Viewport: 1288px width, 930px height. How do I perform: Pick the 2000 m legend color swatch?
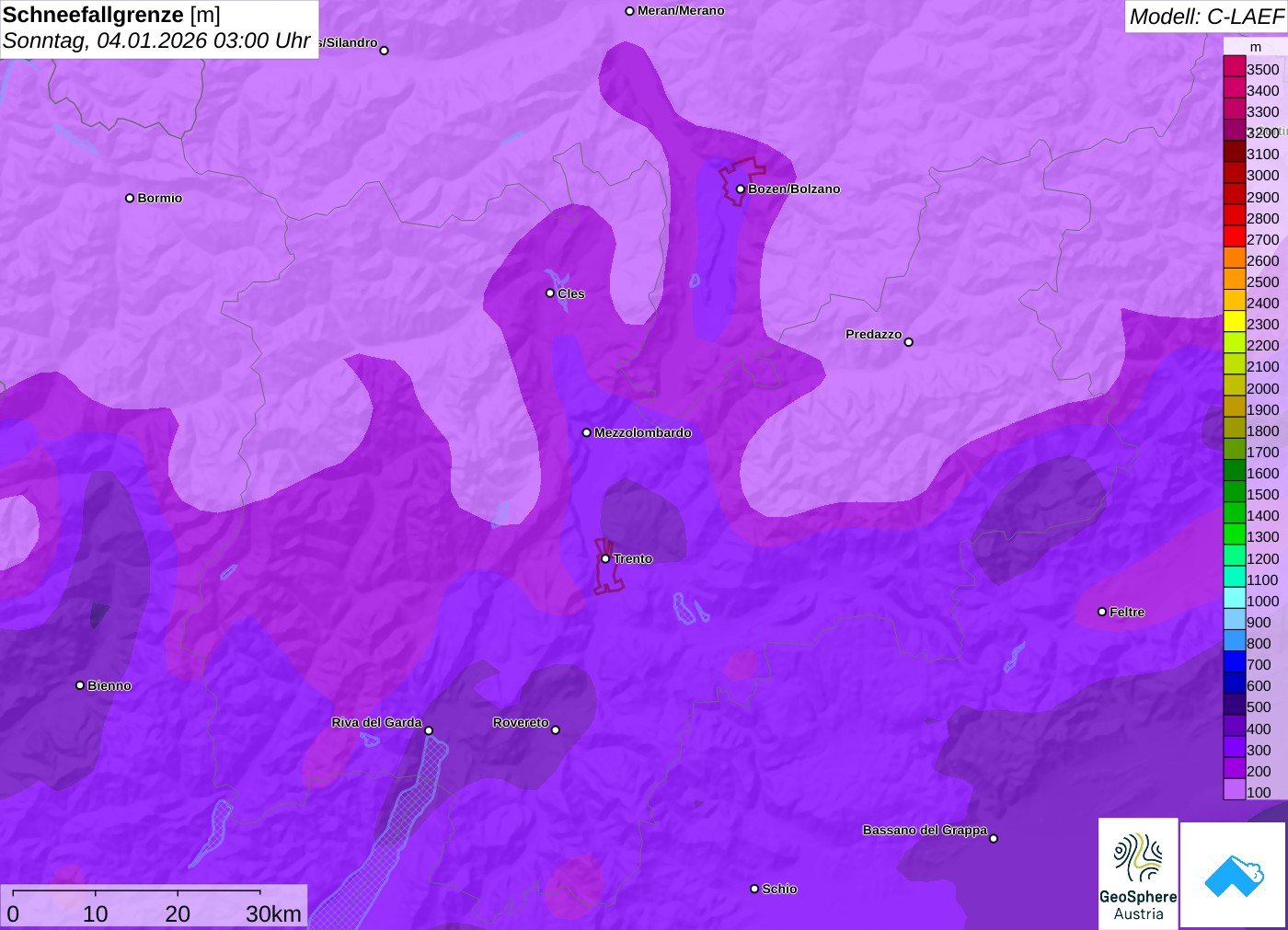[x=1235, y=385]
